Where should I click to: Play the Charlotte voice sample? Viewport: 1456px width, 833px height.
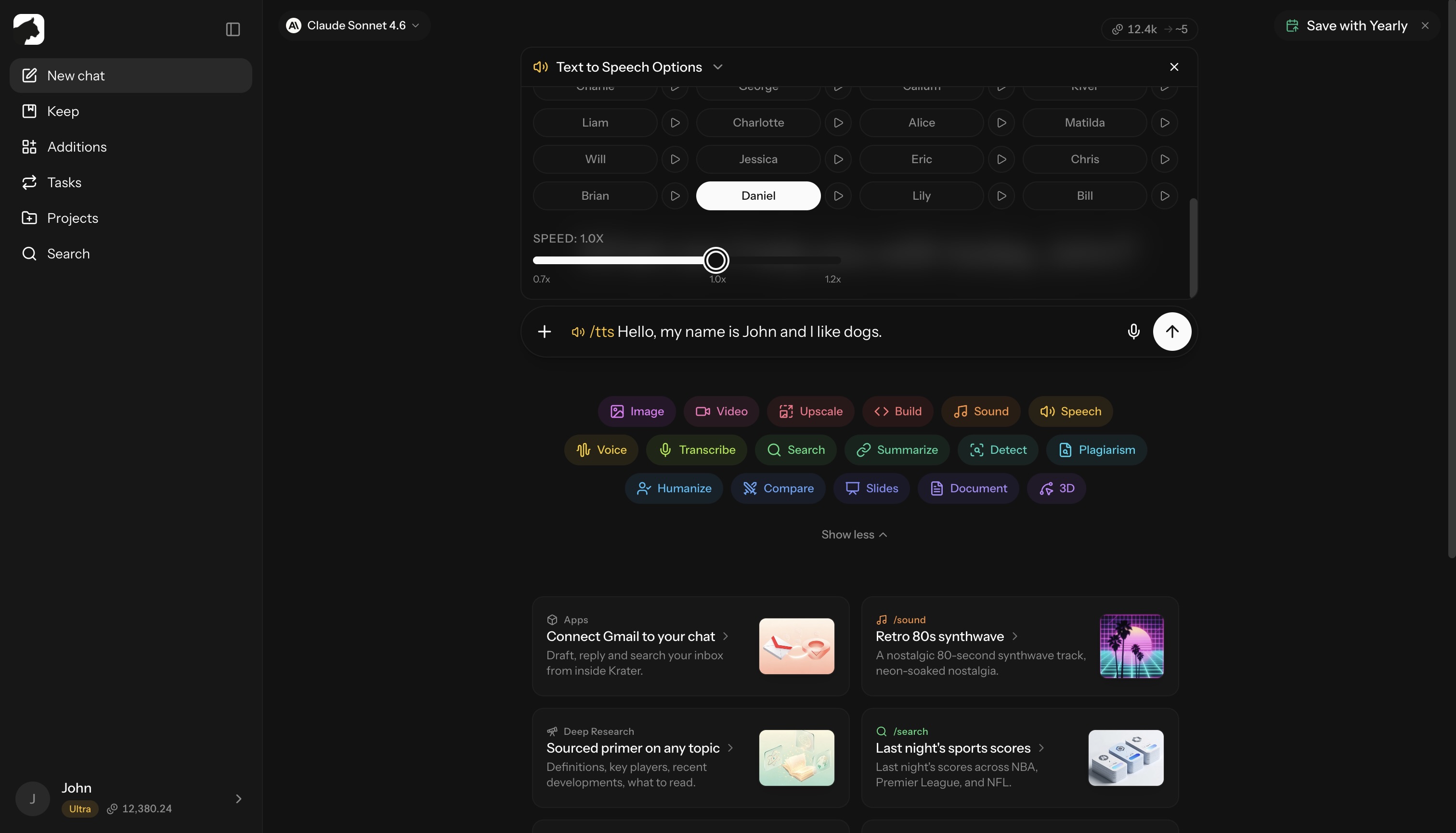point(838,122)
